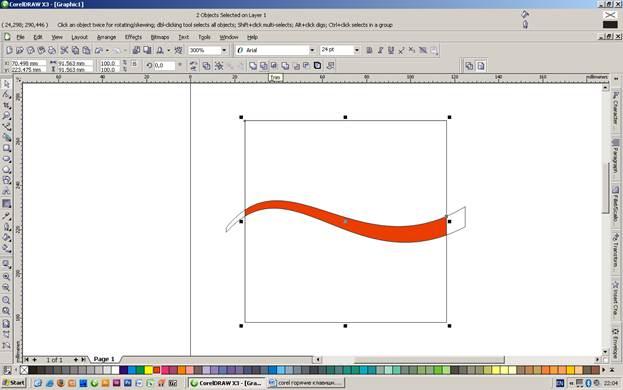The height and width of the screenshot is (390, 623).
Task: Select the Shape tool in toolbox
Action: 6,95
